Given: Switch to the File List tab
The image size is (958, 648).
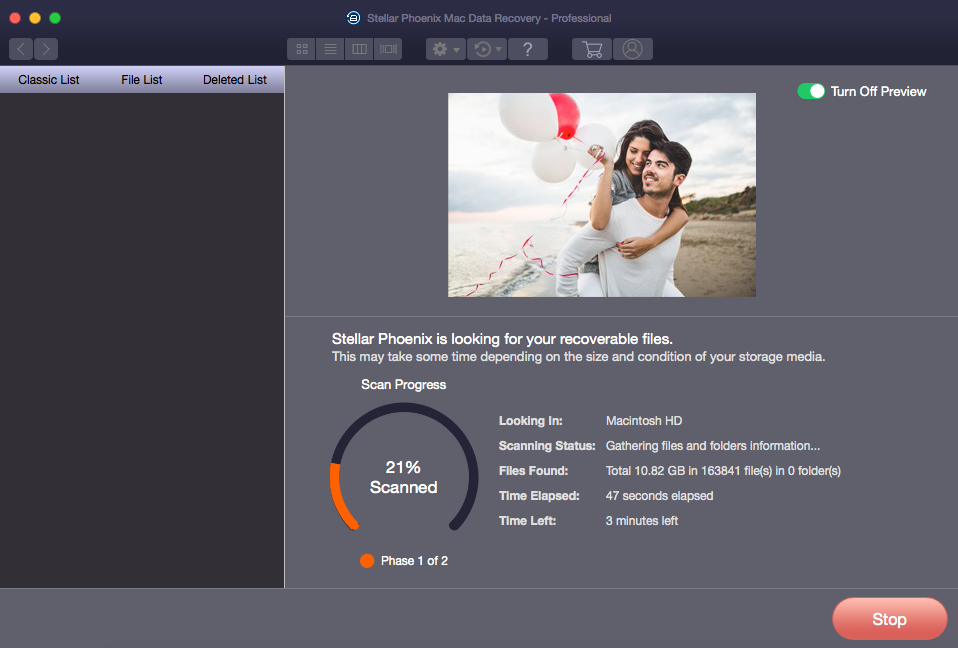Looking at the screenshot, I should 142,80.
